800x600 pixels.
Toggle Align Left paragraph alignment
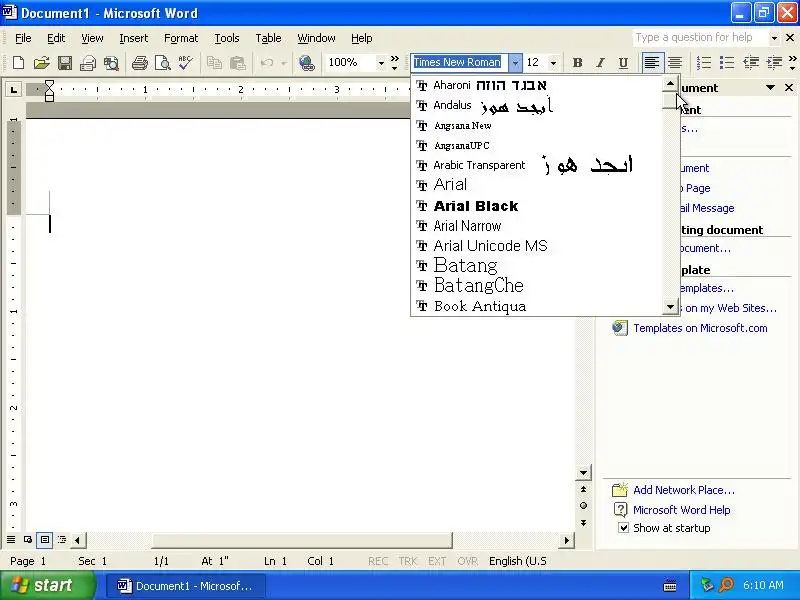[x=652, y=63]
